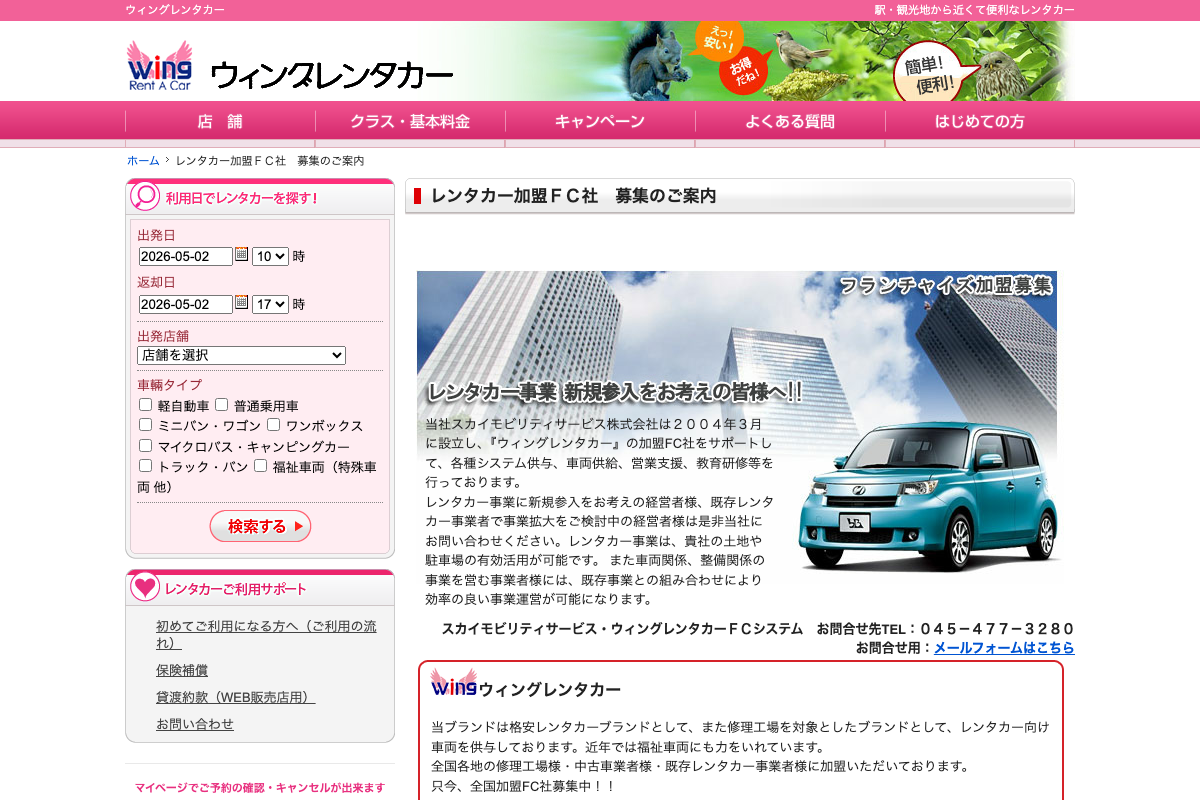Open calendar icon next to 出発日 date
Screen dimensions: 1200x800
click(x=241, y=255)
